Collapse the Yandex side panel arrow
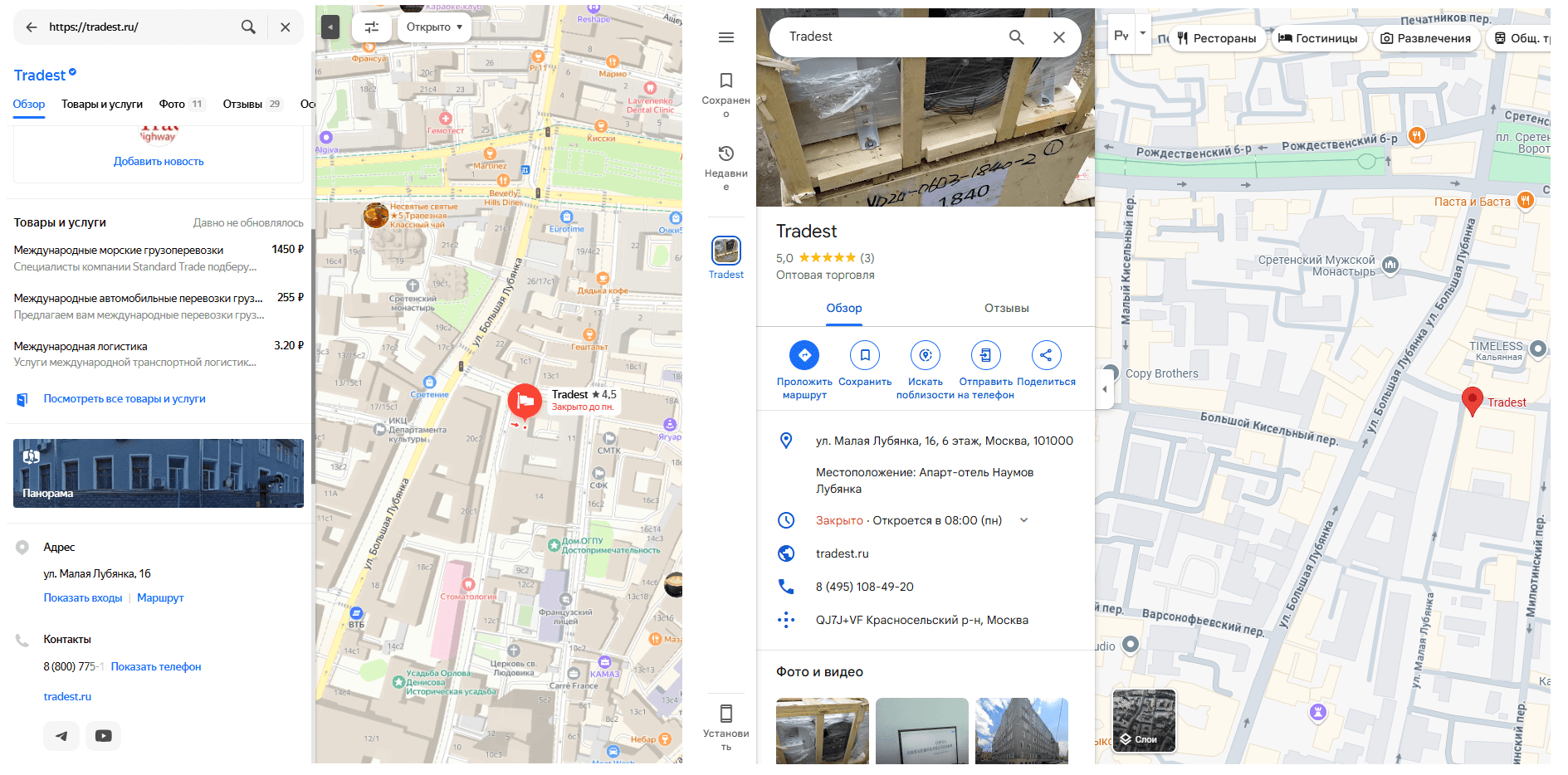This screenshot has height=775, width=1568. (x=330, y=27)
